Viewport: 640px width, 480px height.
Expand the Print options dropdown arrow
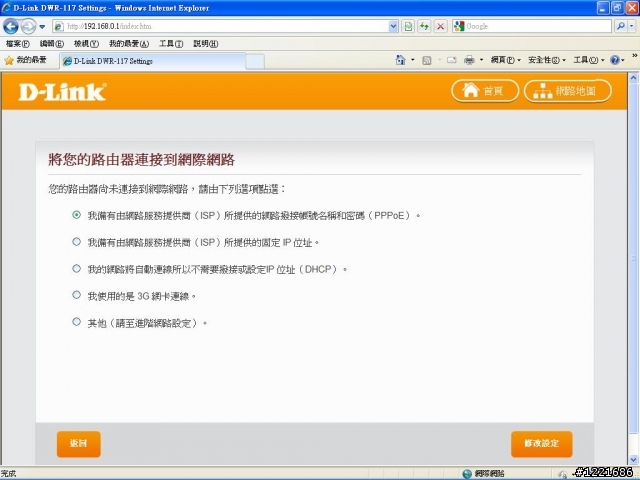click(x=481, y=60)
